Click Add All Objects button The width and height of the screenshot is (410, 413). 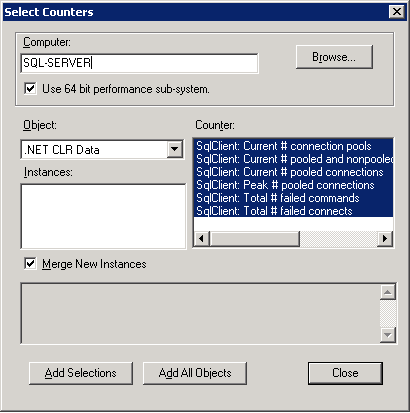[x=195, y=373]
